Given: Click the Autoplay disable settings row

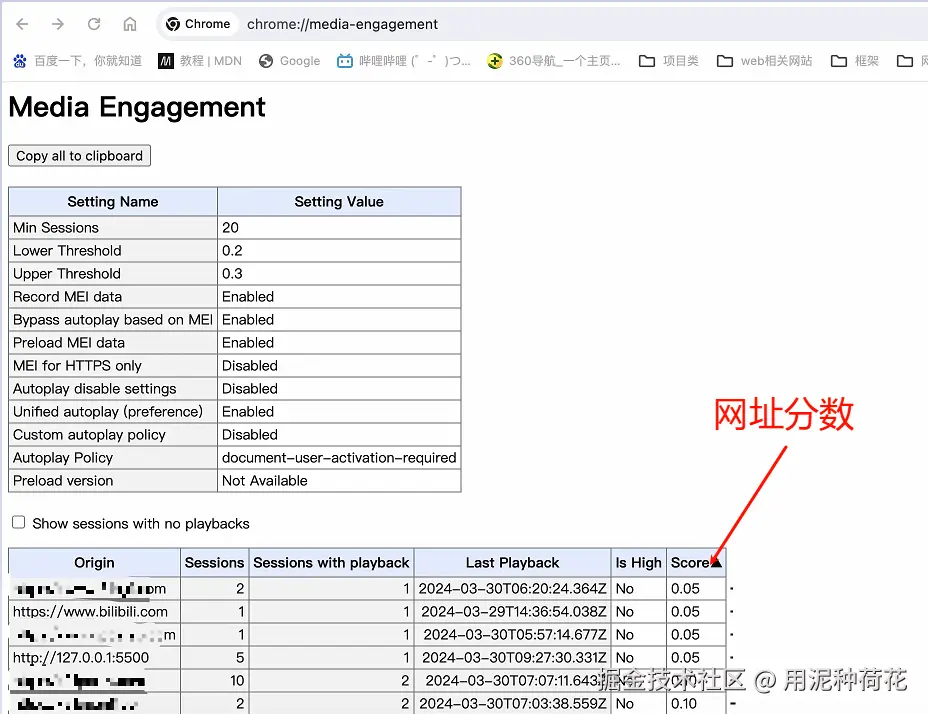Looking at the screenshot, I should [x=234, y=388].
